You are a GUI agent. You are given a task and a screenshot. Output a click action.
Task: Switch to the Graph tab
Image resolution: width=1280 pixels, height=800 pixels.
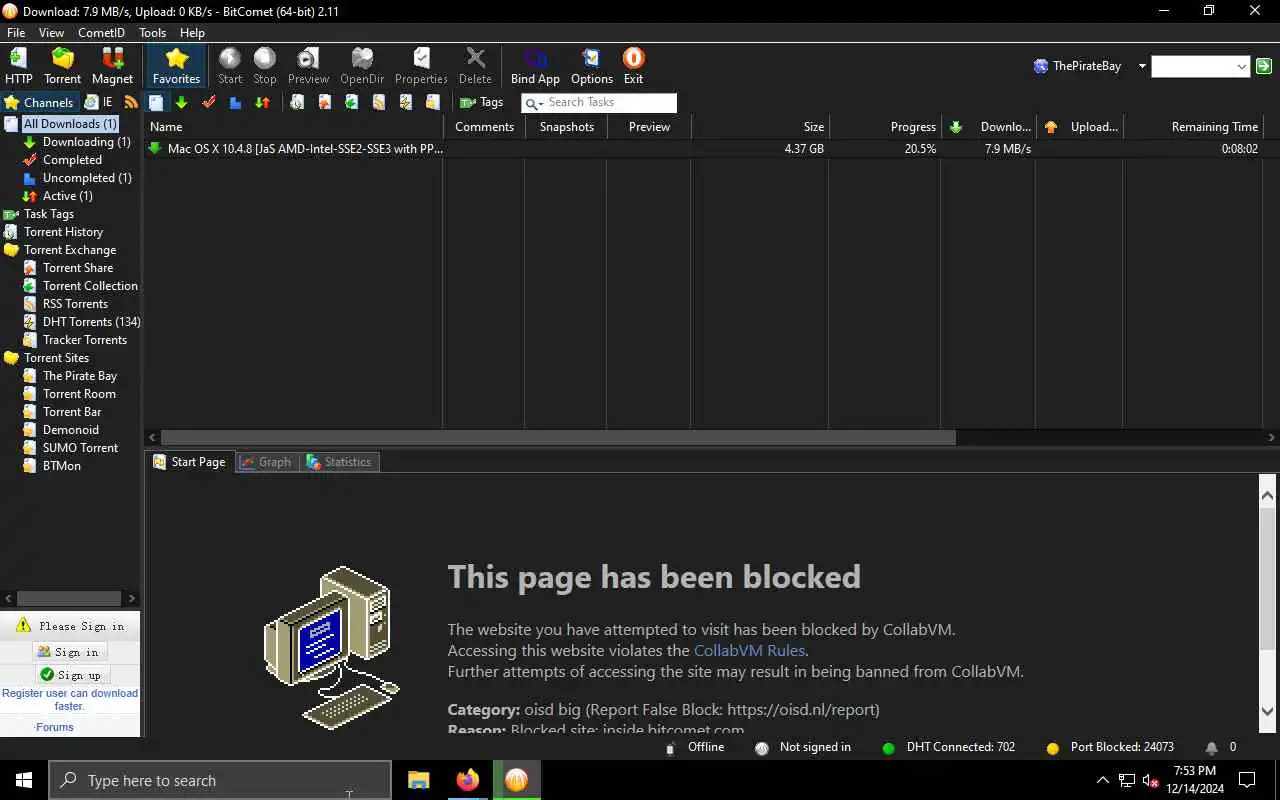point(266,462)
